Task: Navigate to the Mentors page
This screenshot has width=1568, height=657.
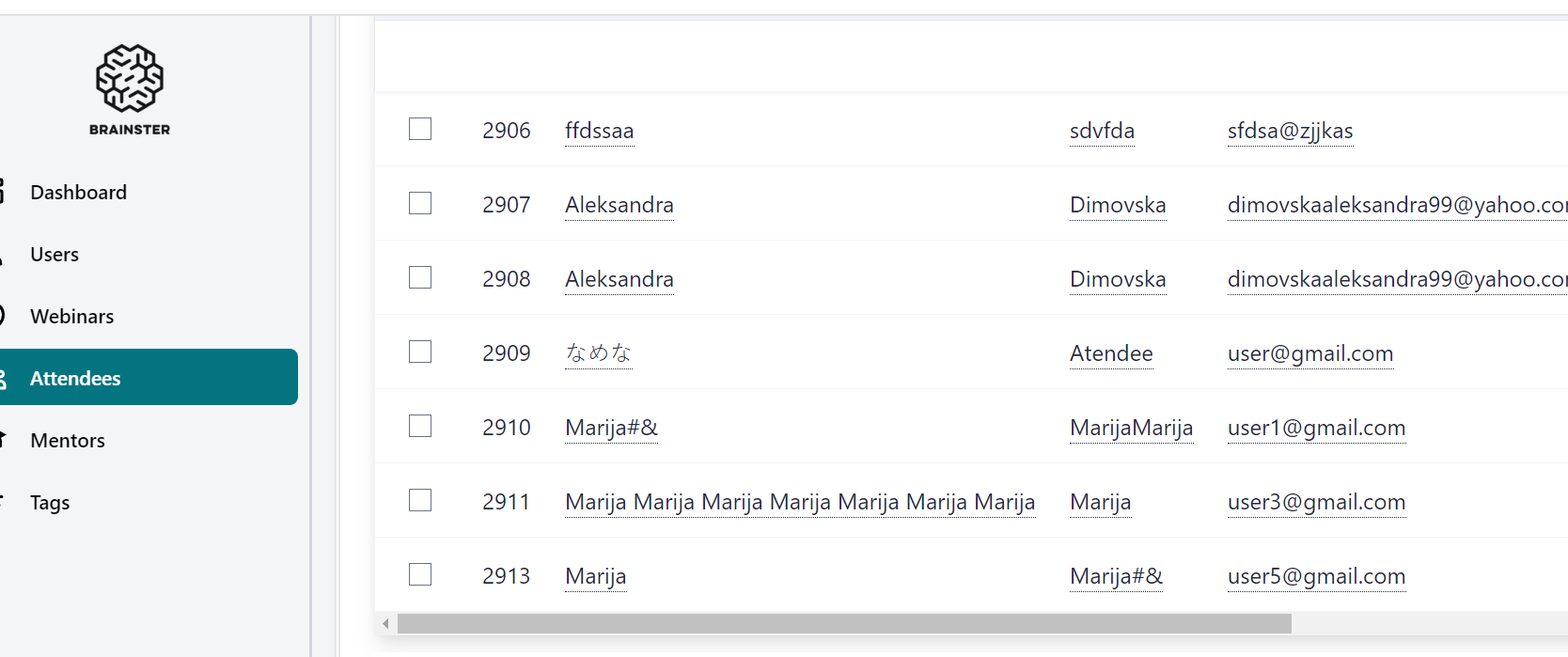Action: [x=68, y=441]
